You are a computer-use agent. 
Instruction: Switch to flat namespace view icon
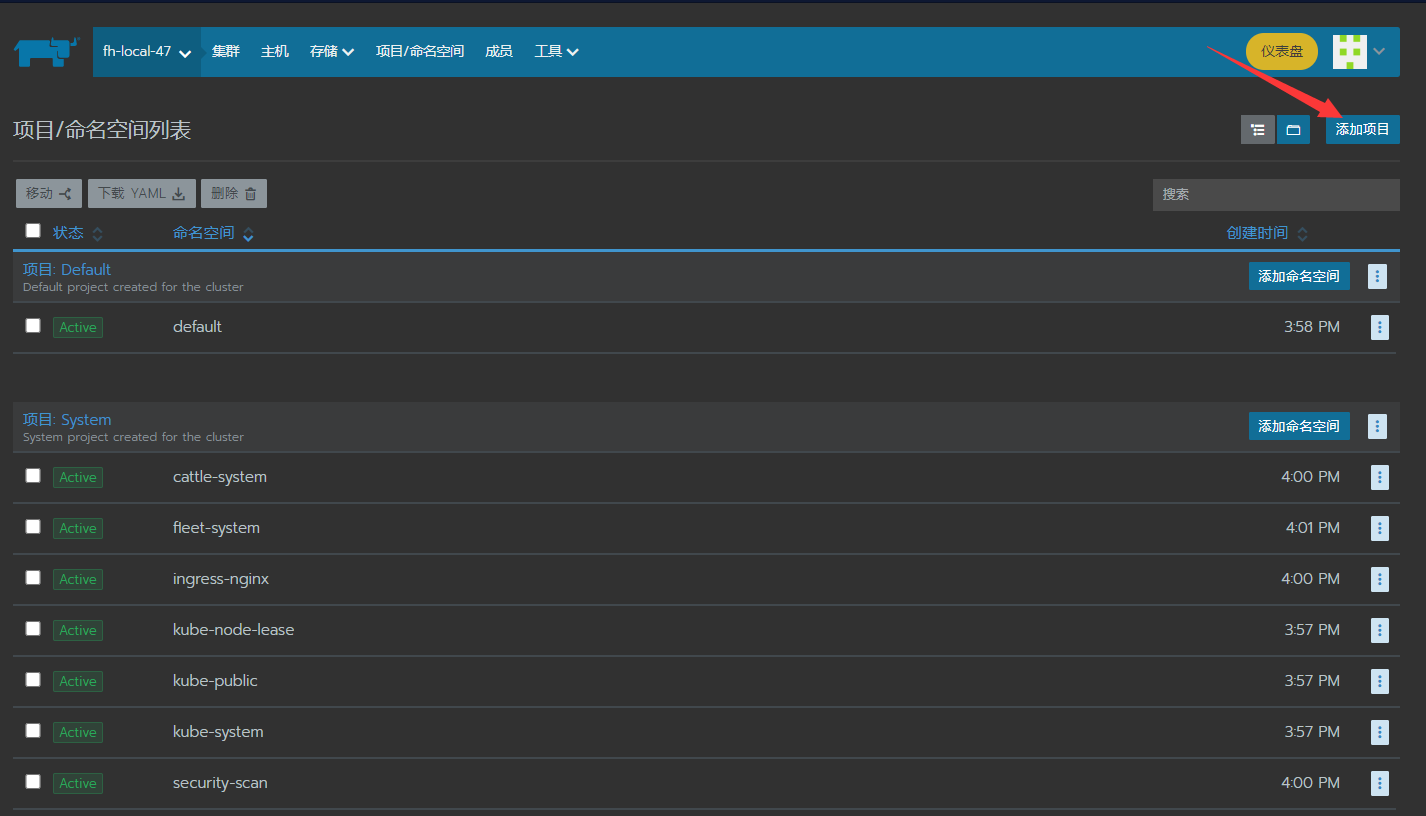point(1293,130)
